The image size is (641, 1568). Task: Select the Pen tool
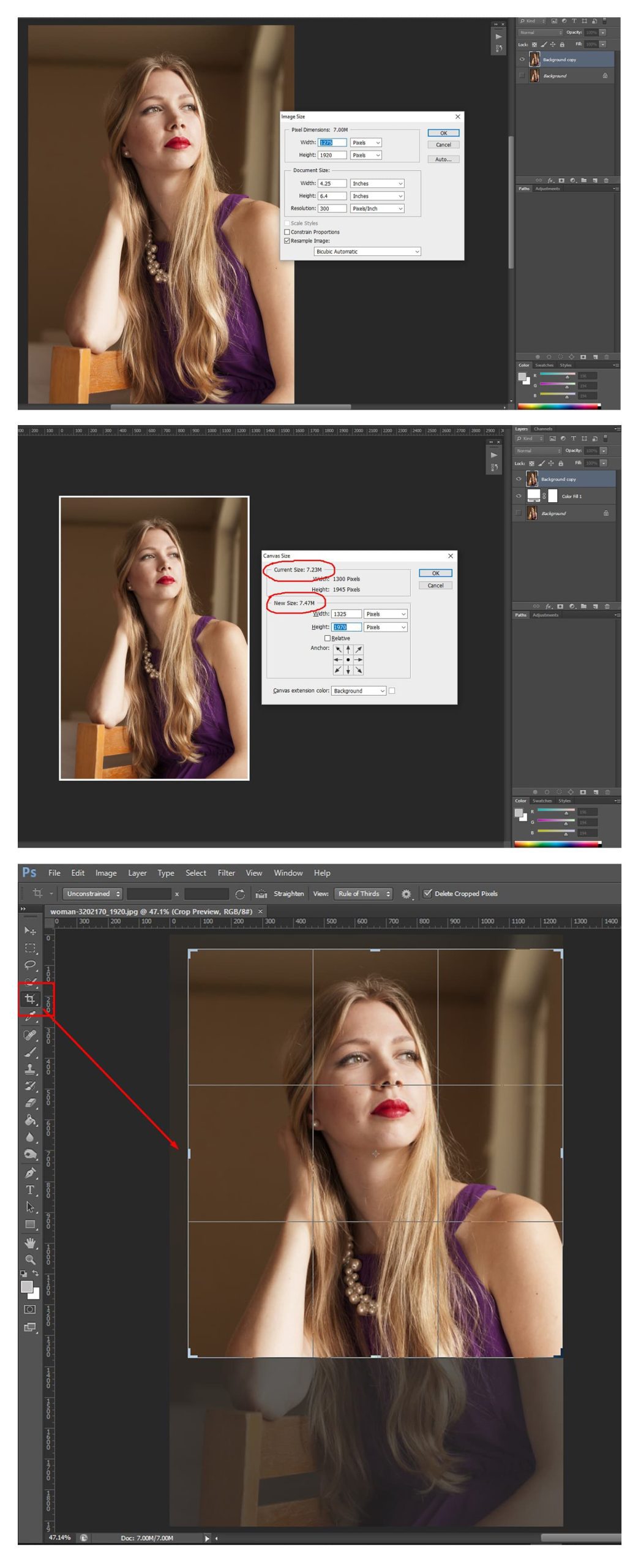[29, 1172]
